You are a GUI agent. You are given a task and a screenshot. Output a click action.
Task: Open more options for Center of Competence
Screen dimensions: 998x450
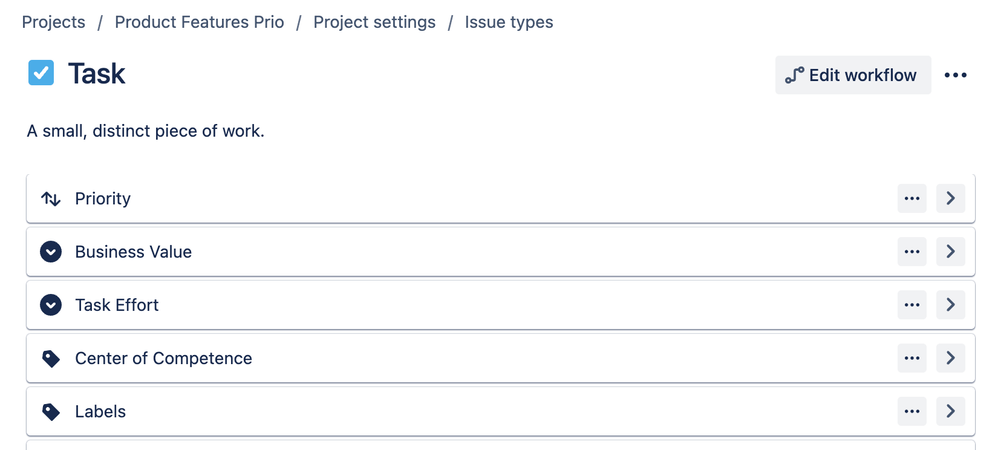tap(911, 358)
